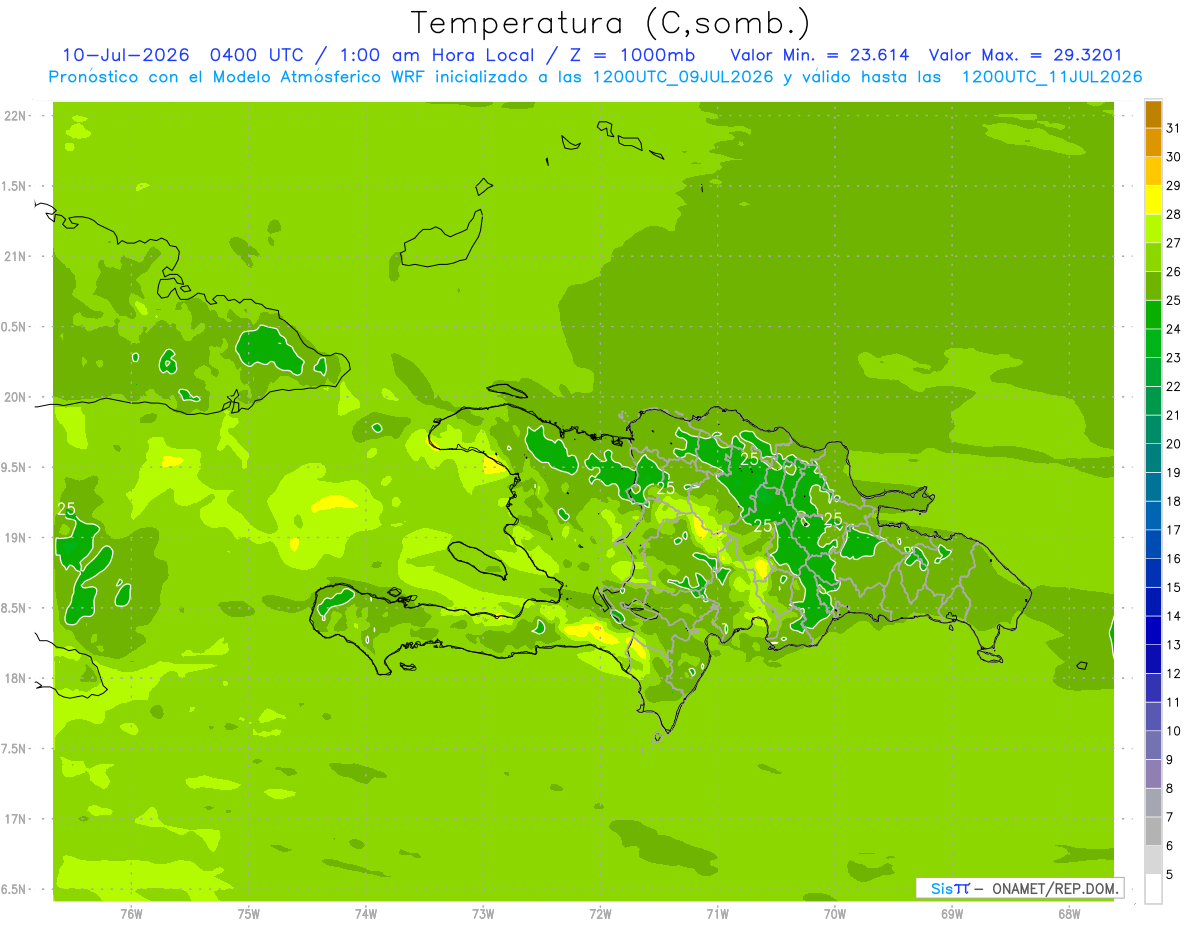This screenshot has height=927, width=1200.
Task: Click the legend value "15"
Action: click(1174, 588)
